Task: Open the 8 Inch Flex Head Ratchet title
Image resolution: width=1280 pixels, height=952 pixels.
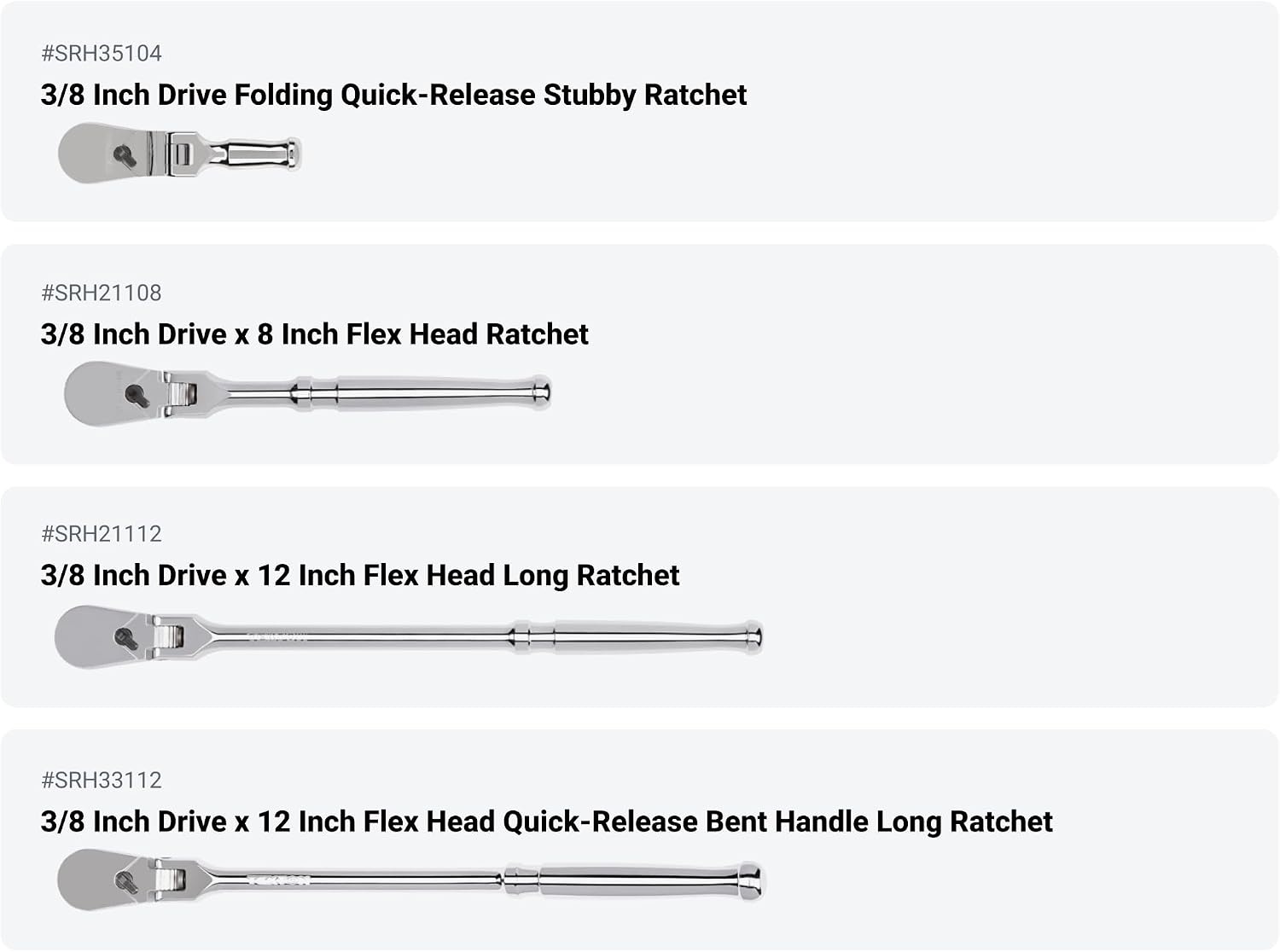Action: coord(315,334)
